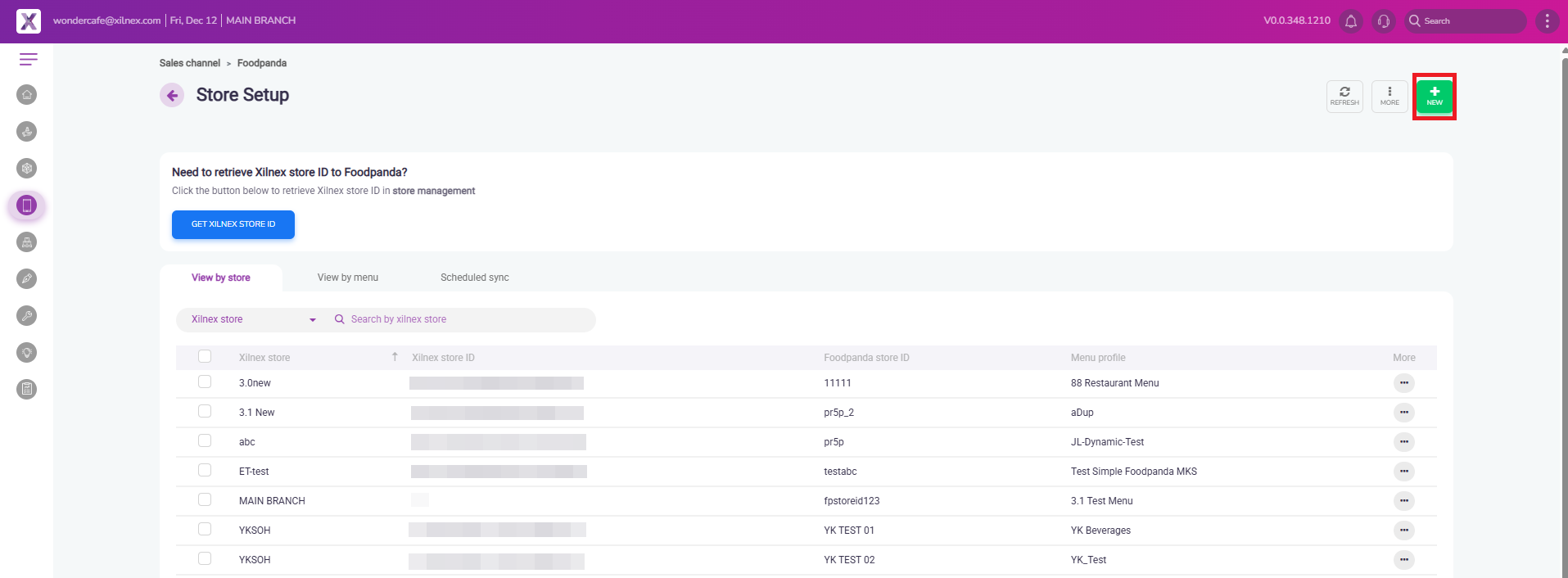Image resolution: width=1568 pixels, height=578 pixels.
Task: Switch to View by menu tab
Action: click(348, 278)
